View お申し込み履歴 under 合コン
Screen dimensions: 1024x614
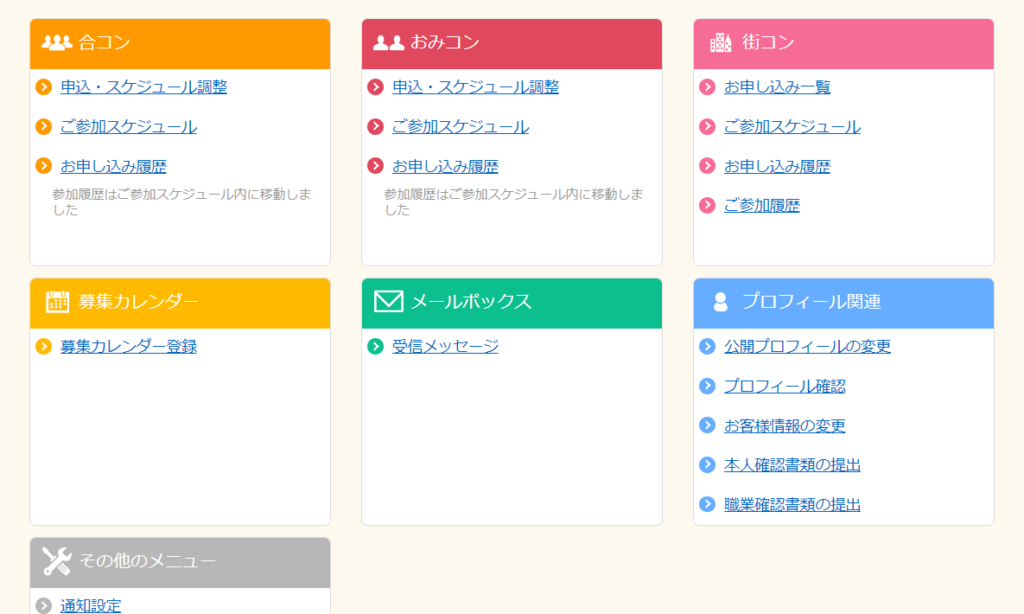click(x=113, y=166)
